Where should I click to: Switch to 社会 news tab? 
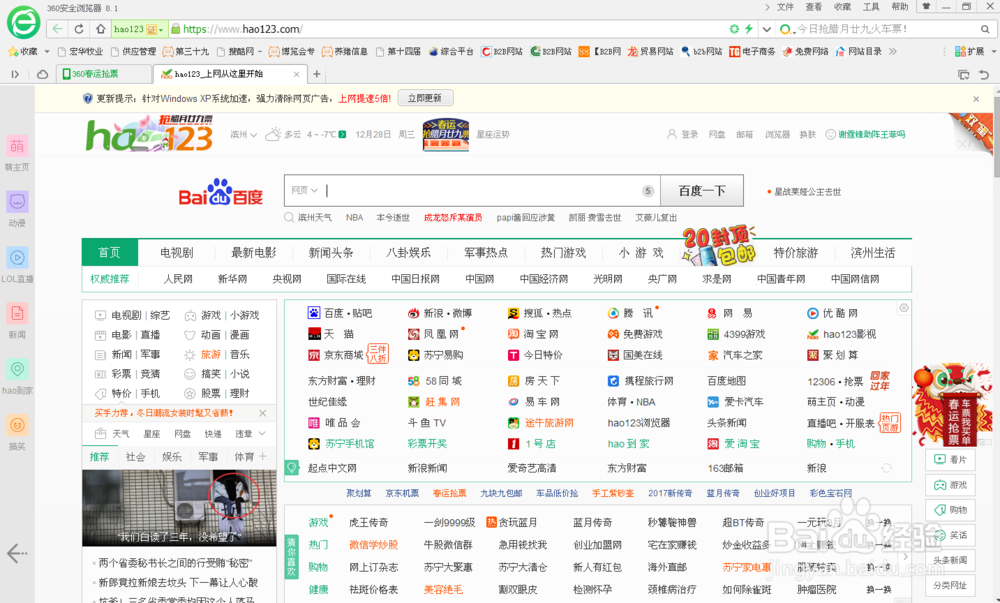coord(135,456)
